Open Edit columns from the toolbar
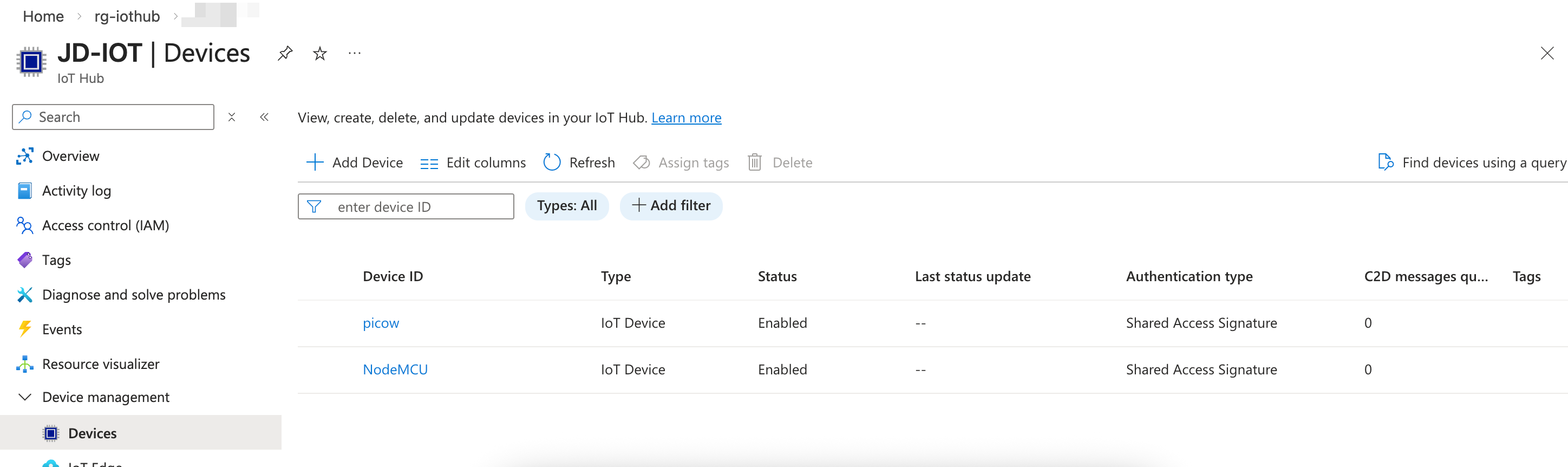Image resolution: width=1568 pixels, height=467 pixels. pyautogui.click(x=472, y=163)
